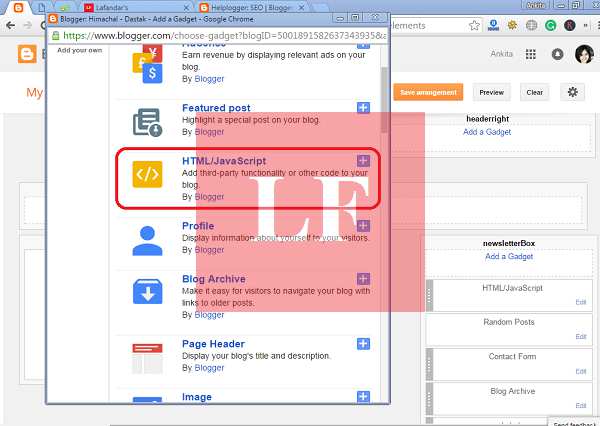This screenshot has height=426, width=600.
Task: Open the HTML/JavaScript gadget title
Action: point(224,161)
